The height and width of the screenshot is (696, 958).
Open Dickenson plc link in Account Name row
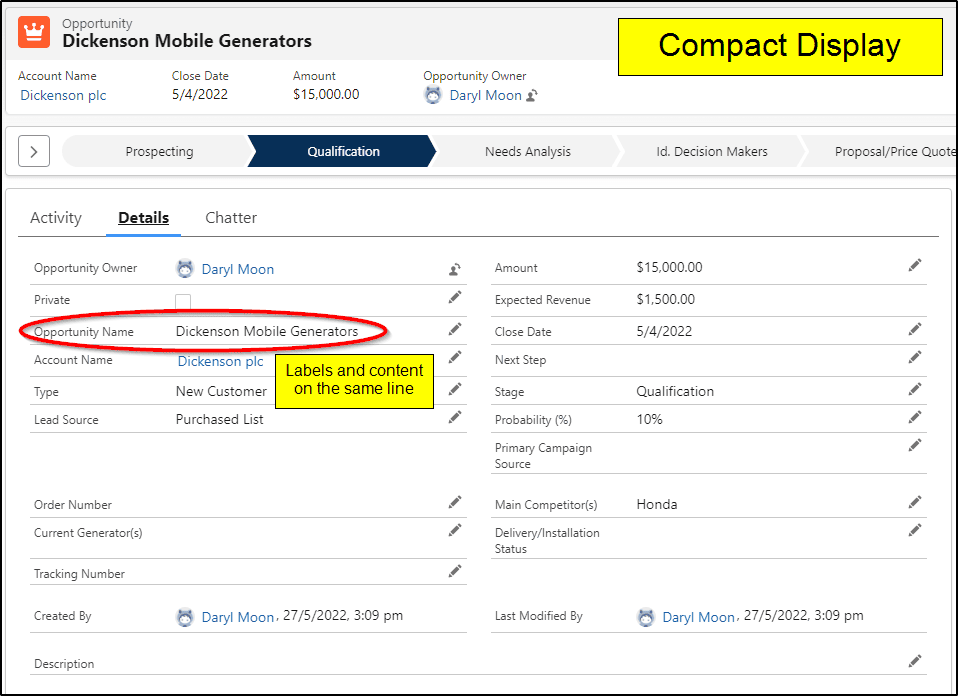pos(221,361)
